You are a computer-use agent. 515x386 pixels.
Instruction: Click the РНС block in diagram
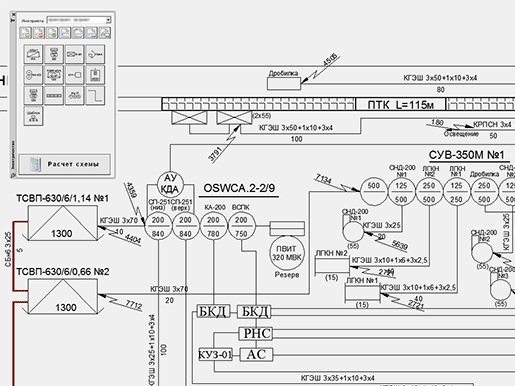pyautogui.click(x=256, y=333)
